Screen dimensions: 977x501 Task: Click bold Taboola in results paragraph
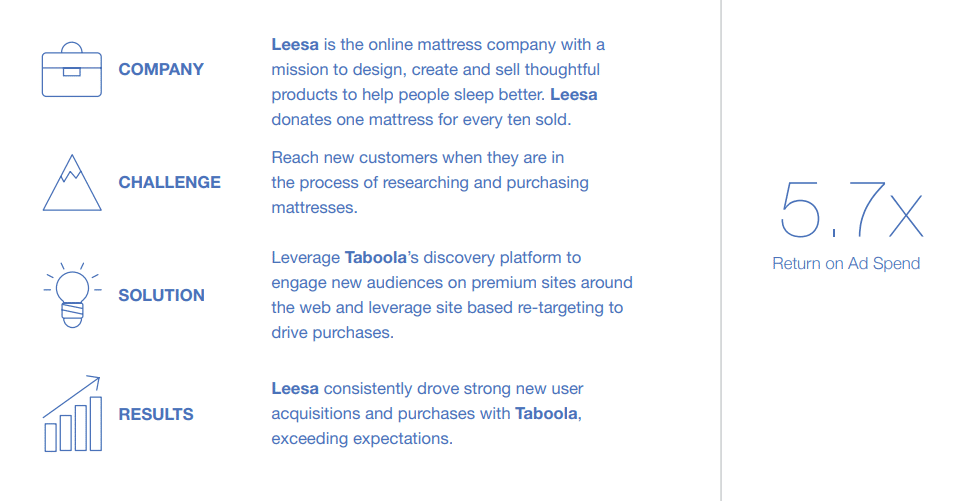(x=546, y=413)
